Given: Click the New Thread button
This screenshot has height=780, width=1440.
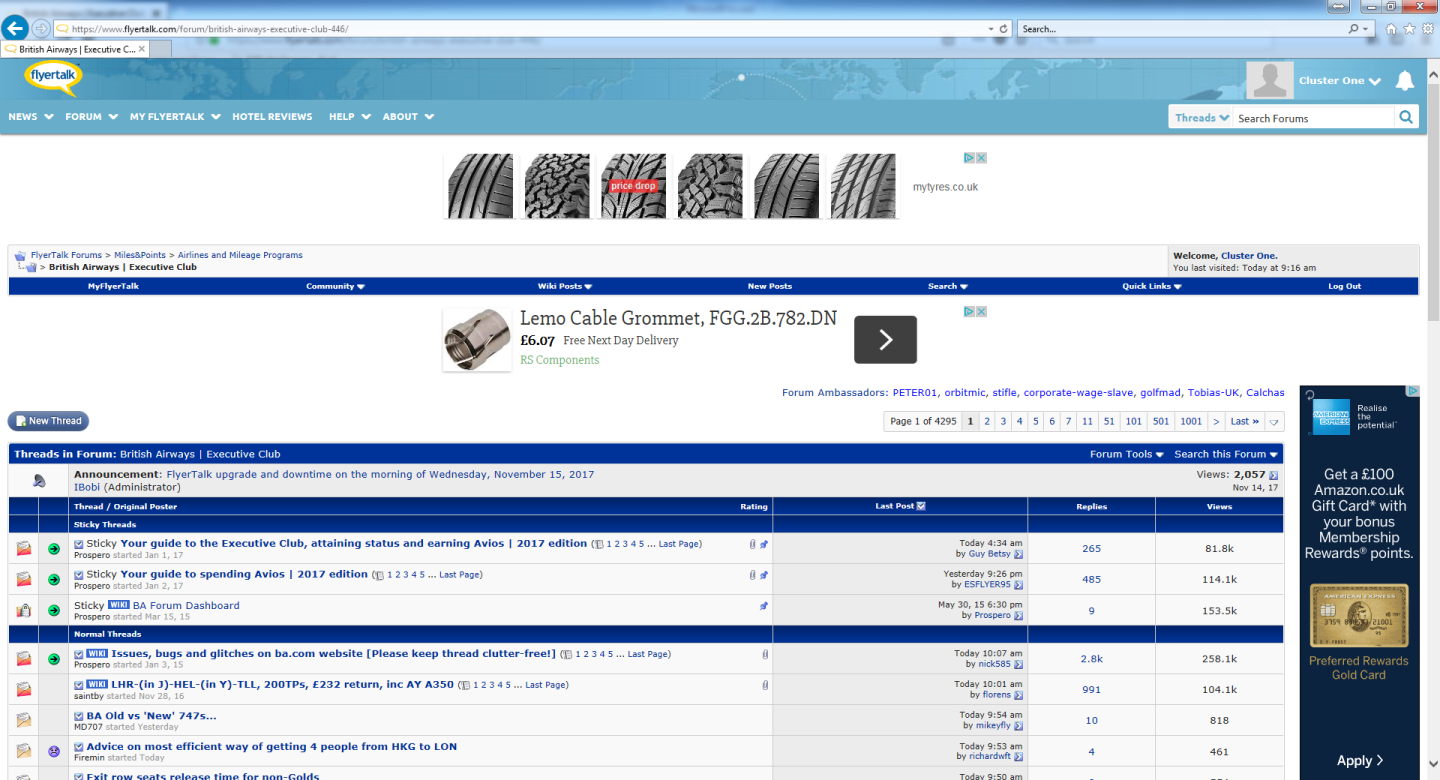Looking at the screenshot, I should (x=48, y=421).
